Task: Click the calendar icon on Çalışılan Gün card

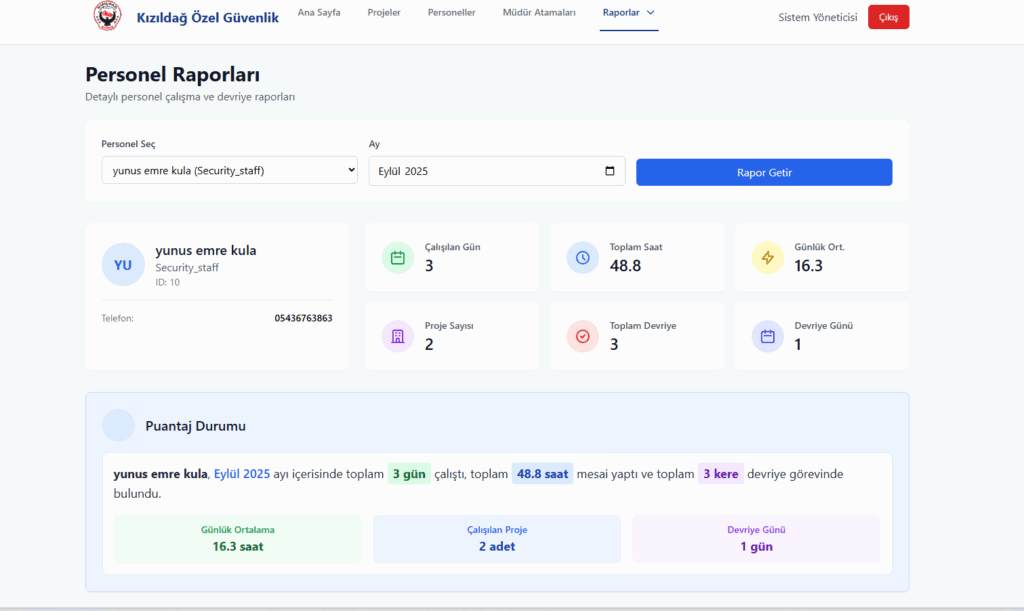Action: [x=398, y=257]
